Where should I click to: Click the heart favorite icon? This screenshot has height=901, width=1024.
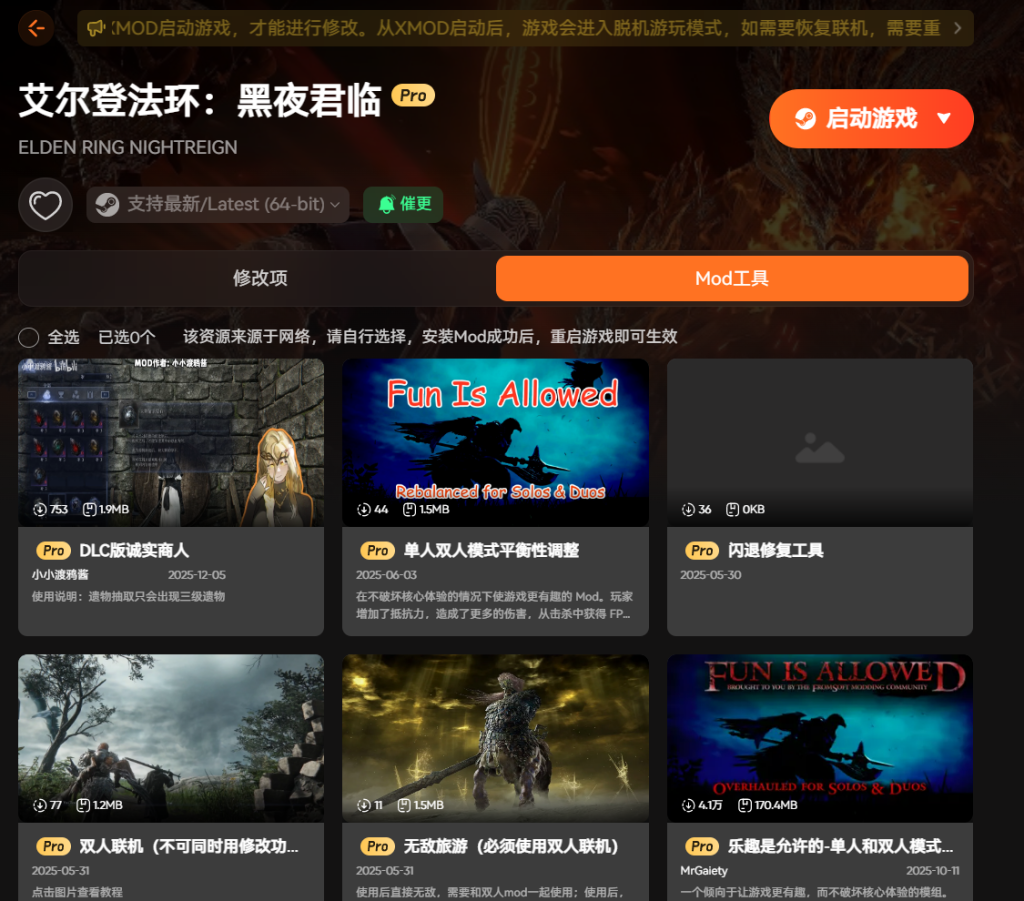click(45, 205)
